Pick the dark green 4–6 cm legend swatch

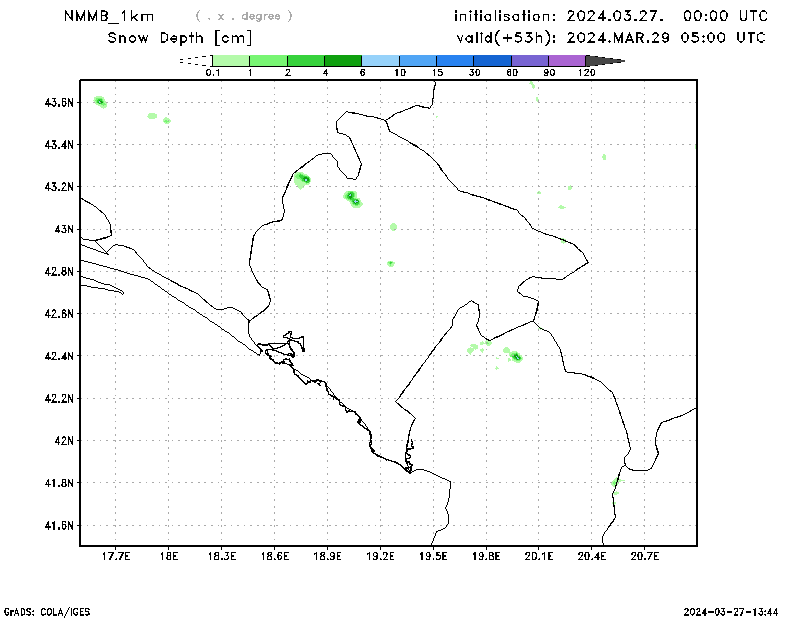click(x=343, y=61)
